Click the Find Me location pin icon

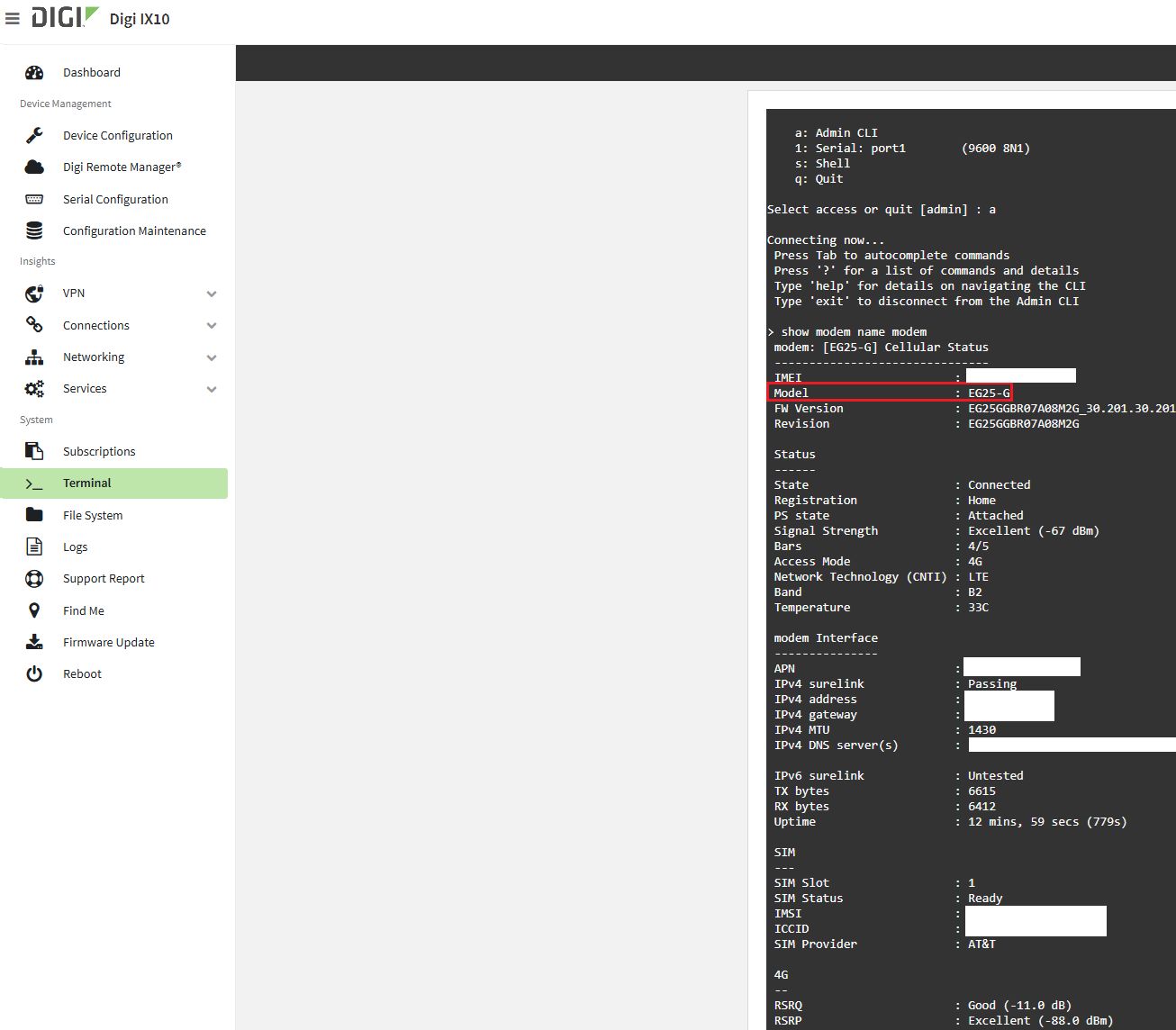point(34,610)
